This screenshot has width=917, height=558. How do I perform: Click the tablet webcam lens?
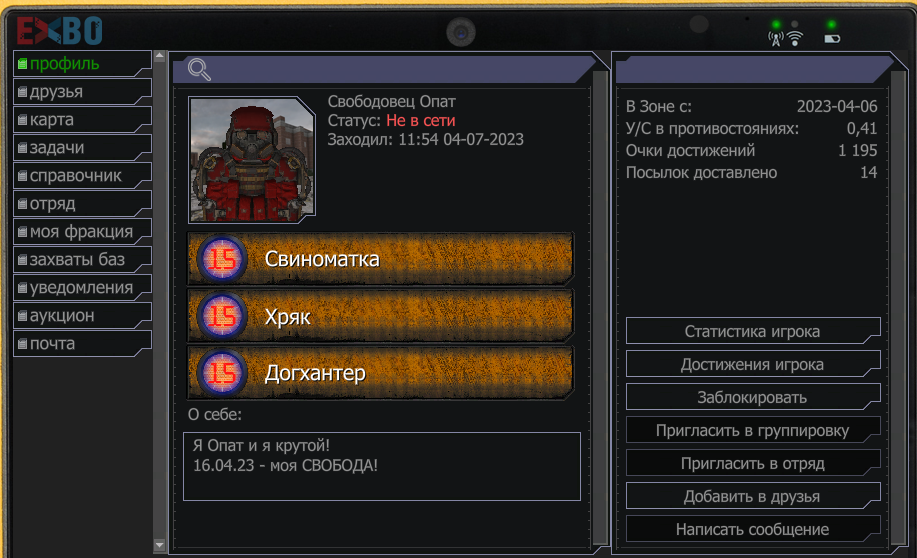(x=461, y=32)
